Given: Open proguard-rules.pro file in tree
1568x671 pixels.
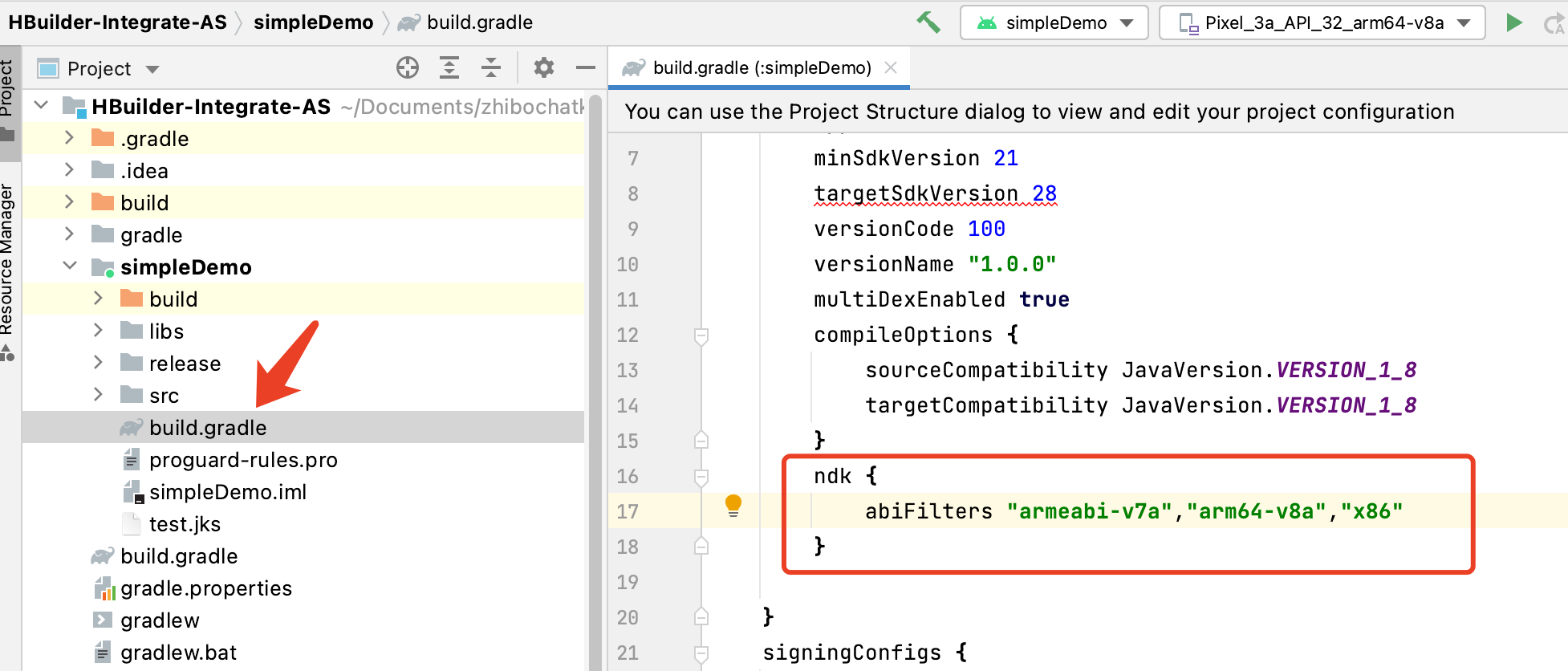Looking at the screenshot, I should pos(242,460).
